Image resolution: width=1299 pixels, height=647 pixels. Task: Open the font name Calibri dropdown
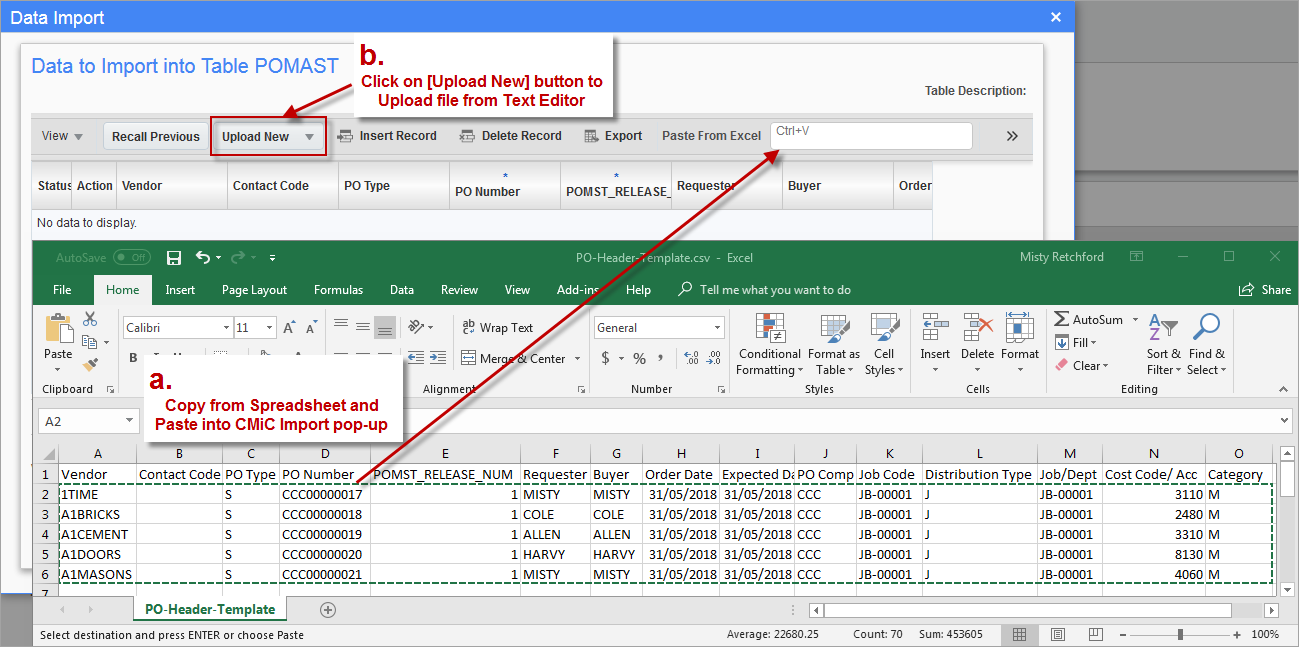coord(226,328)
